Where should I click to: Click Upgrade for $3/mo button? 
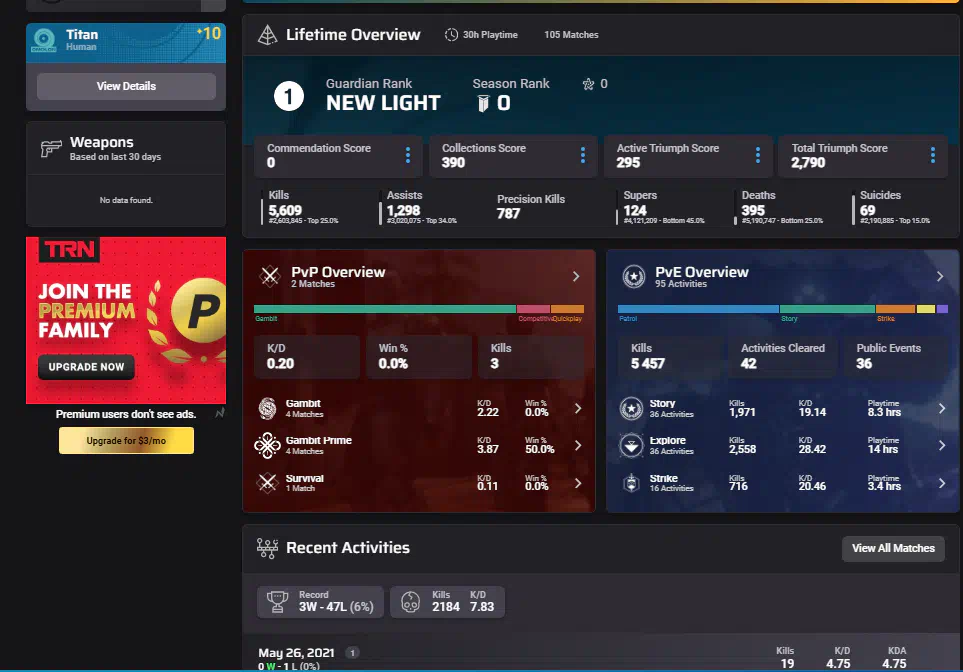point(126,441)
